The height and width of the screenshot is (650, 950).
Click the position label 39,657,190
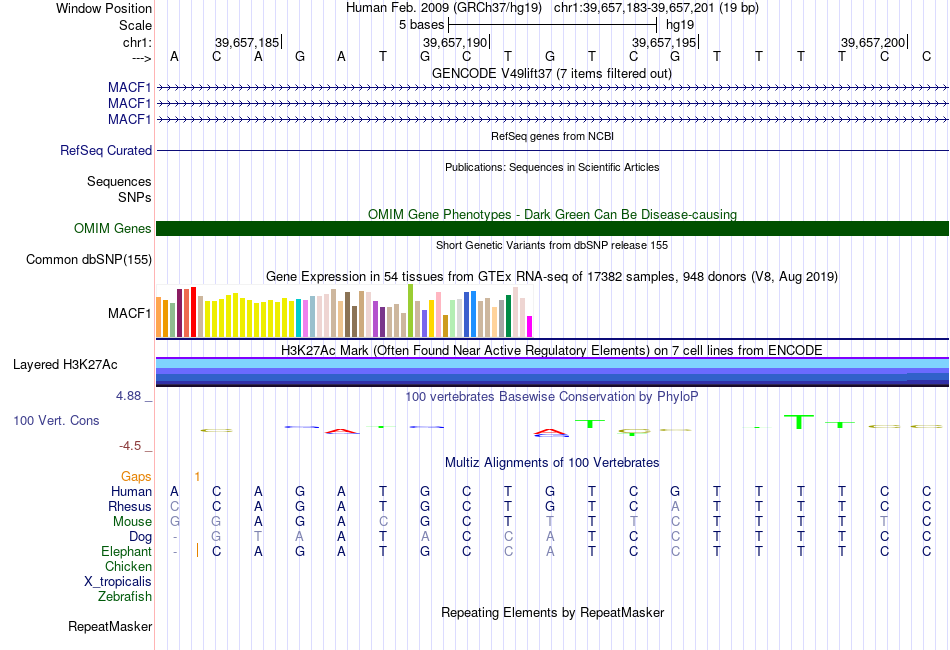(x=454, y=42)
